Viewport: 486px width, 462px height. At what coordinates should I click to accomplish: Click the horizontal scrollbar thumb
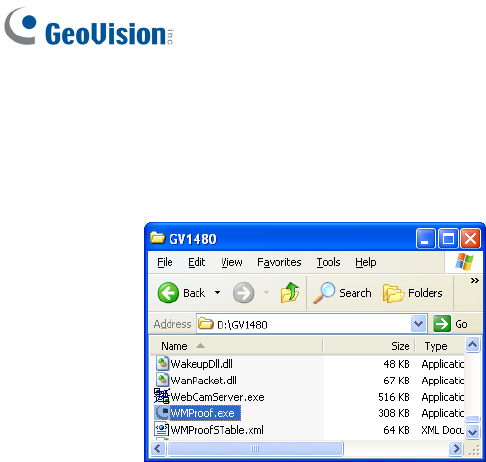pos(255,448)
